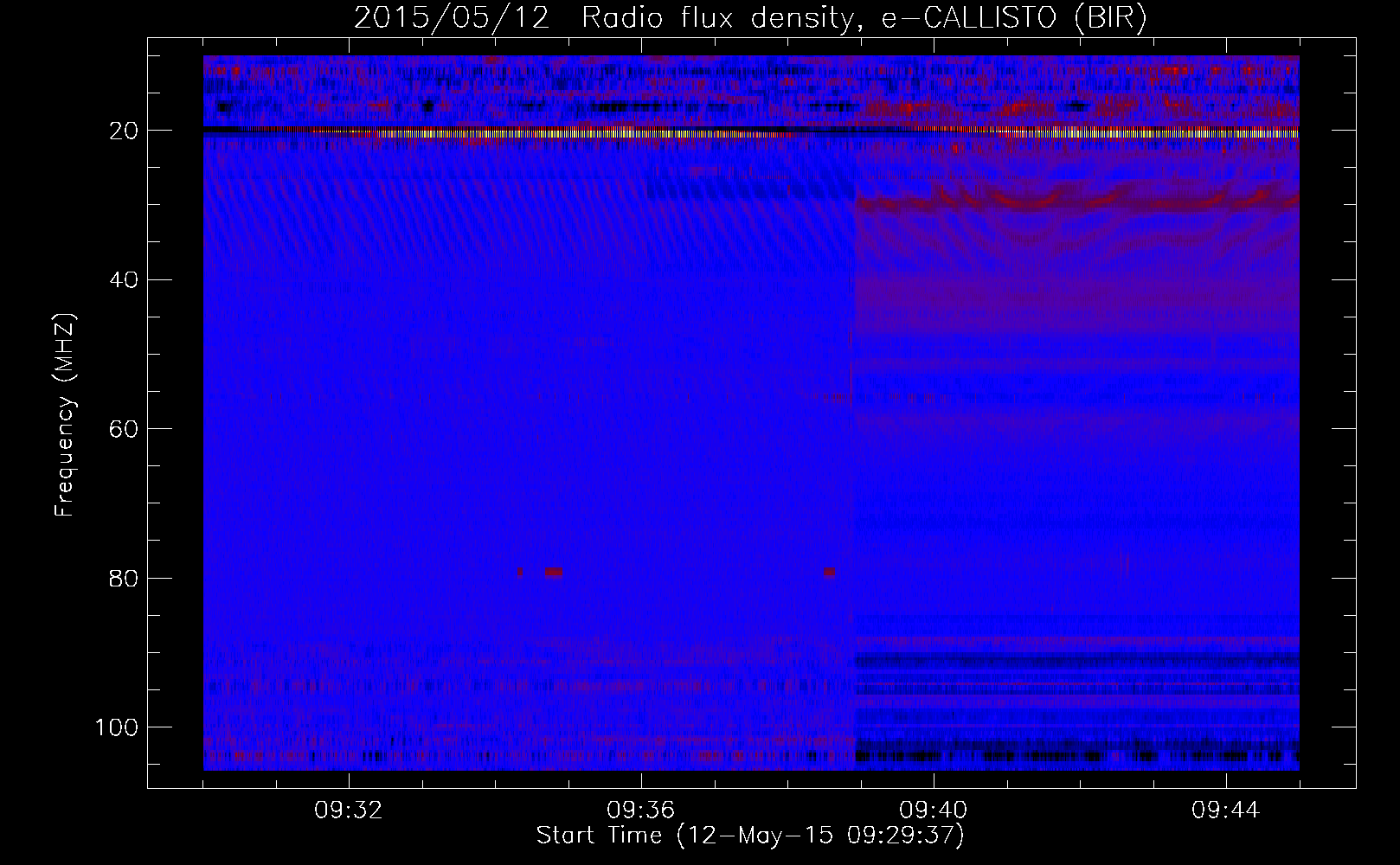Click the 'Start Time (12-May-15 09:29:37)' label
This screenshot has height=865, width=1400.
pos(750,836)
